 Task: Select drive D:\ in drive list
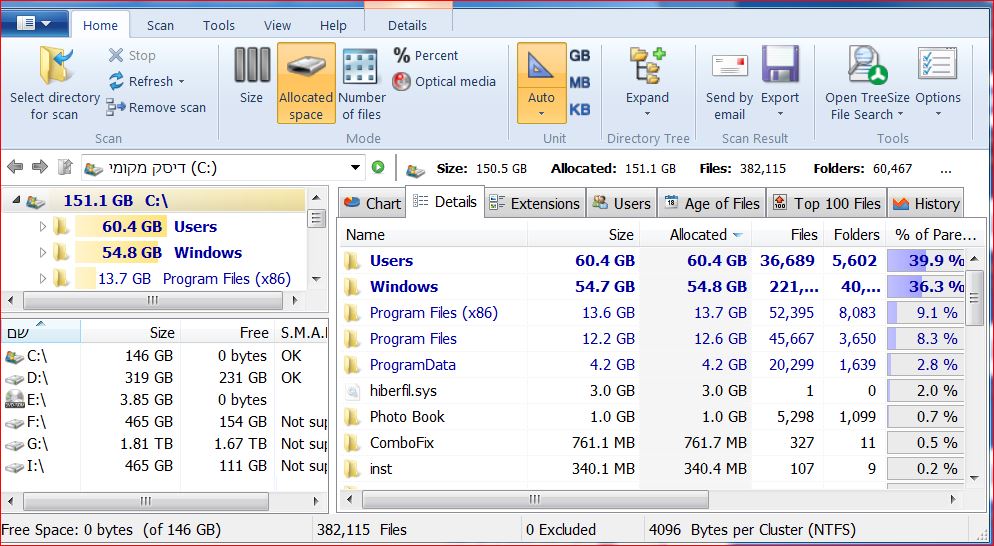[165, 378]
